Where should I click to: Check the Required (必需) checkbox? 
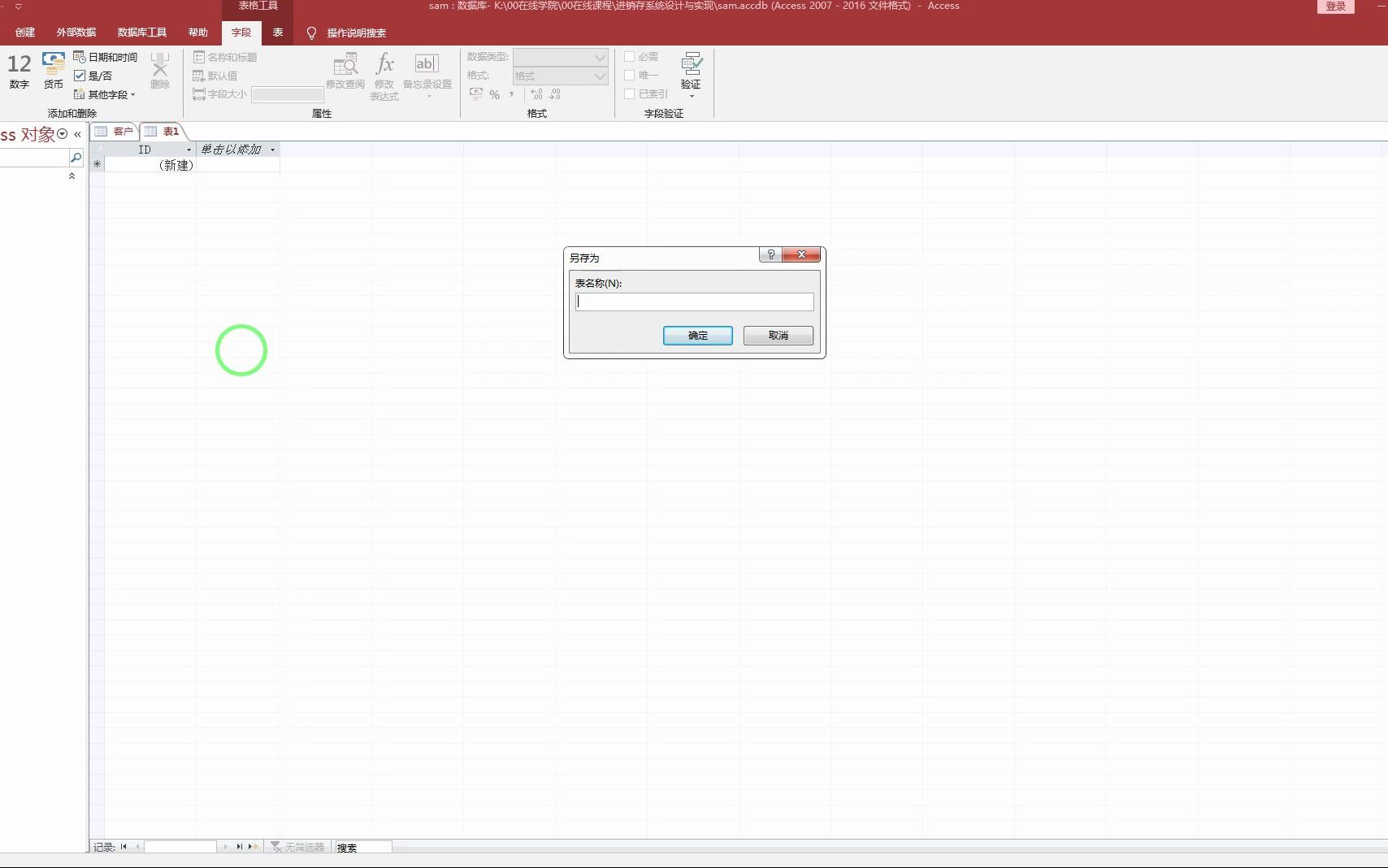(629, 57)
